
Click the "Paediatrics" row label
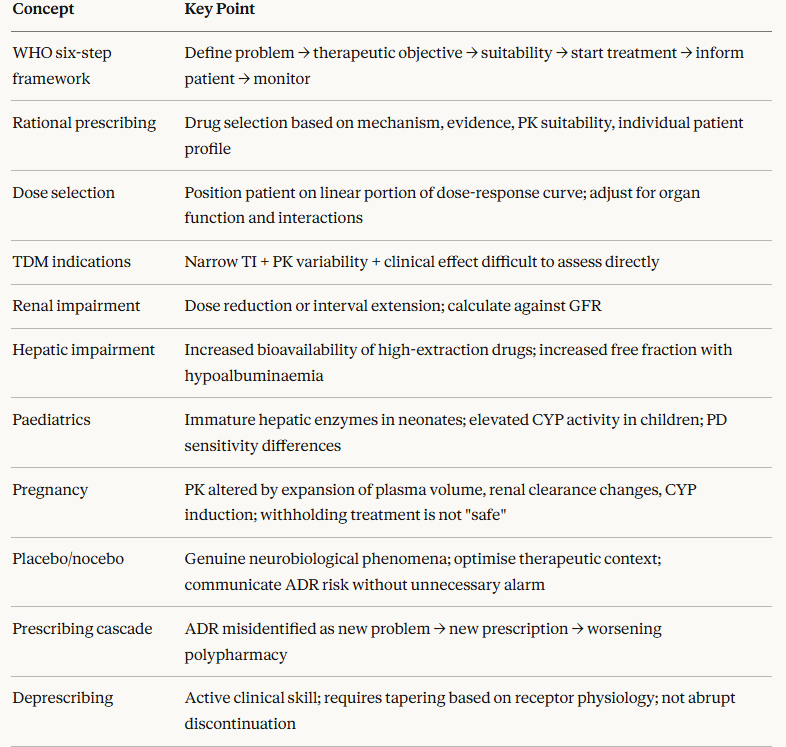point(51,420)
